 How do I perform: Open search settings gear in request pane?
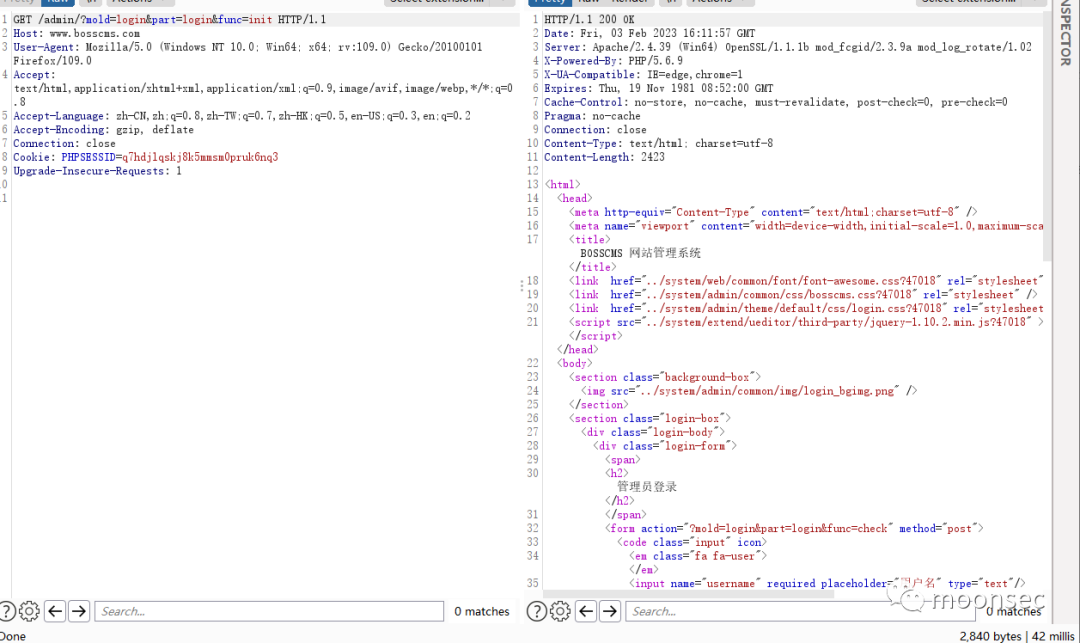click(x=29, y=611)
